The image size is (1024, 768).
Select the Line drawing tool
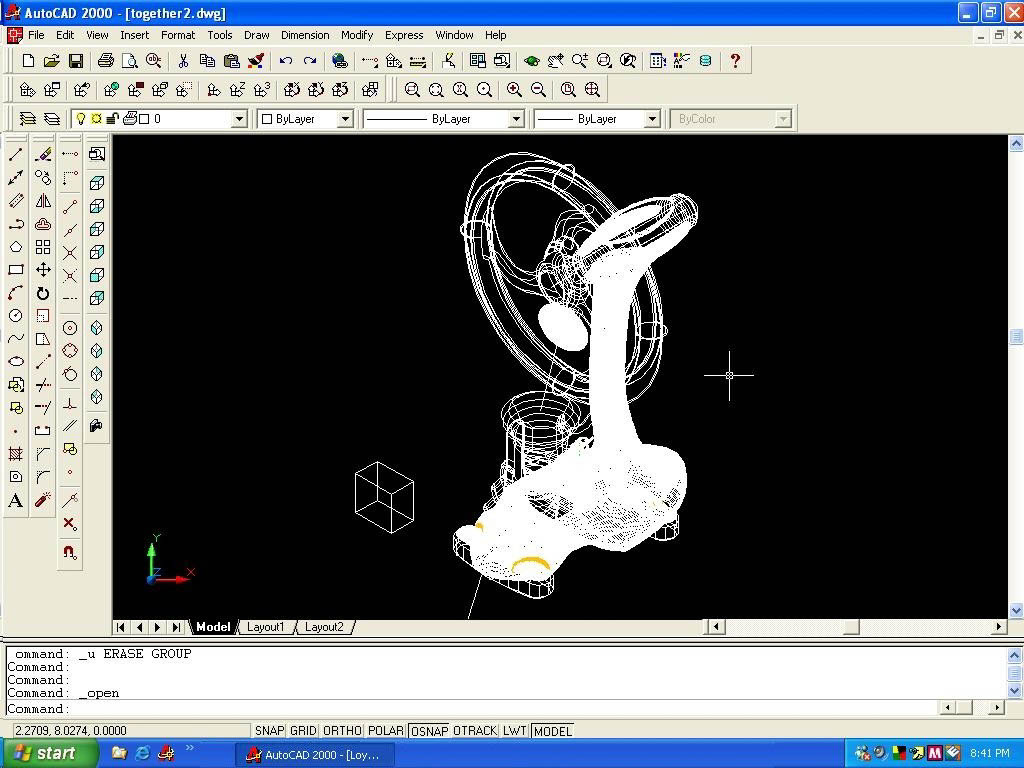pyautogui.click(x=16, y=154)
